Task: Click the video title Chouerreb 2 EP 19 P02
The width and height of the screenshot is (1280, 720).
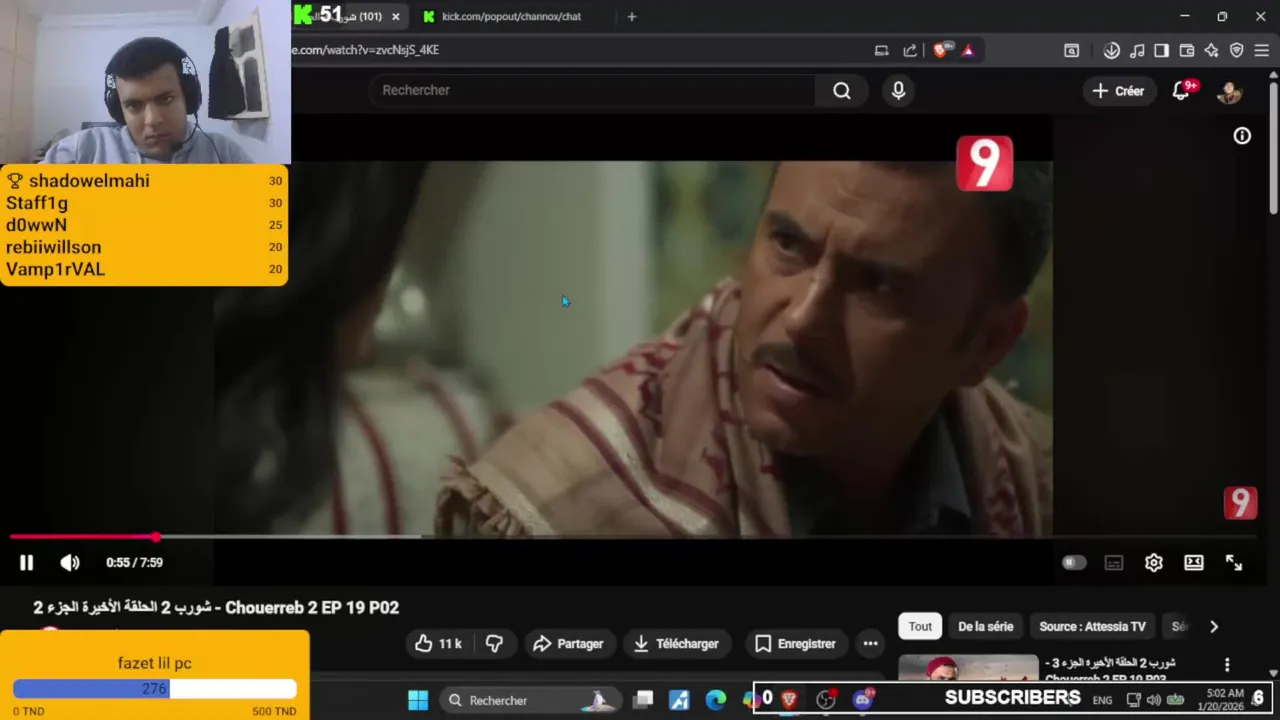Action: point(216,608)
